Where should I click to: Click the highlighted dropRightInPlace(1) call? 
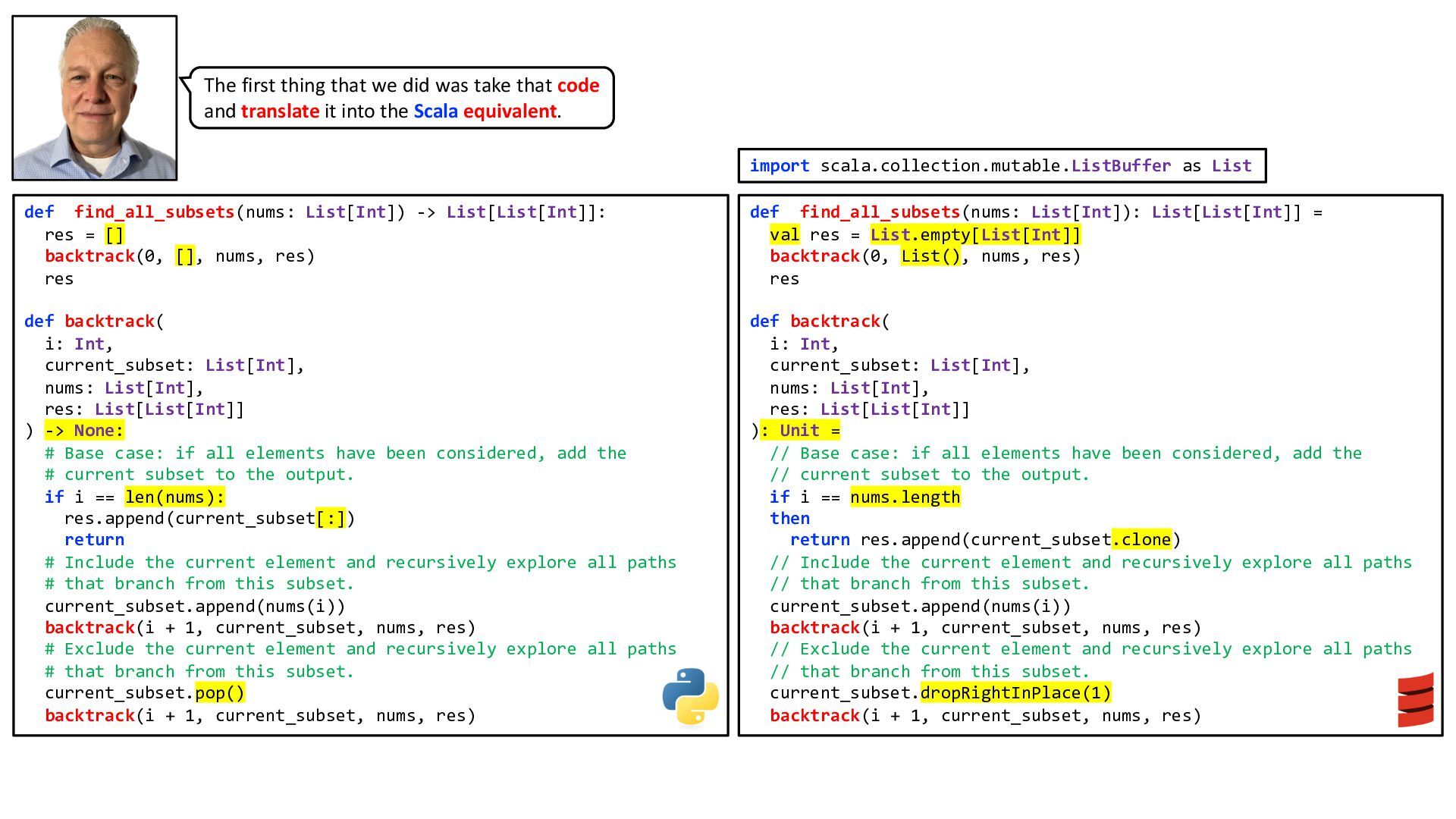(x=1015, y=693)
